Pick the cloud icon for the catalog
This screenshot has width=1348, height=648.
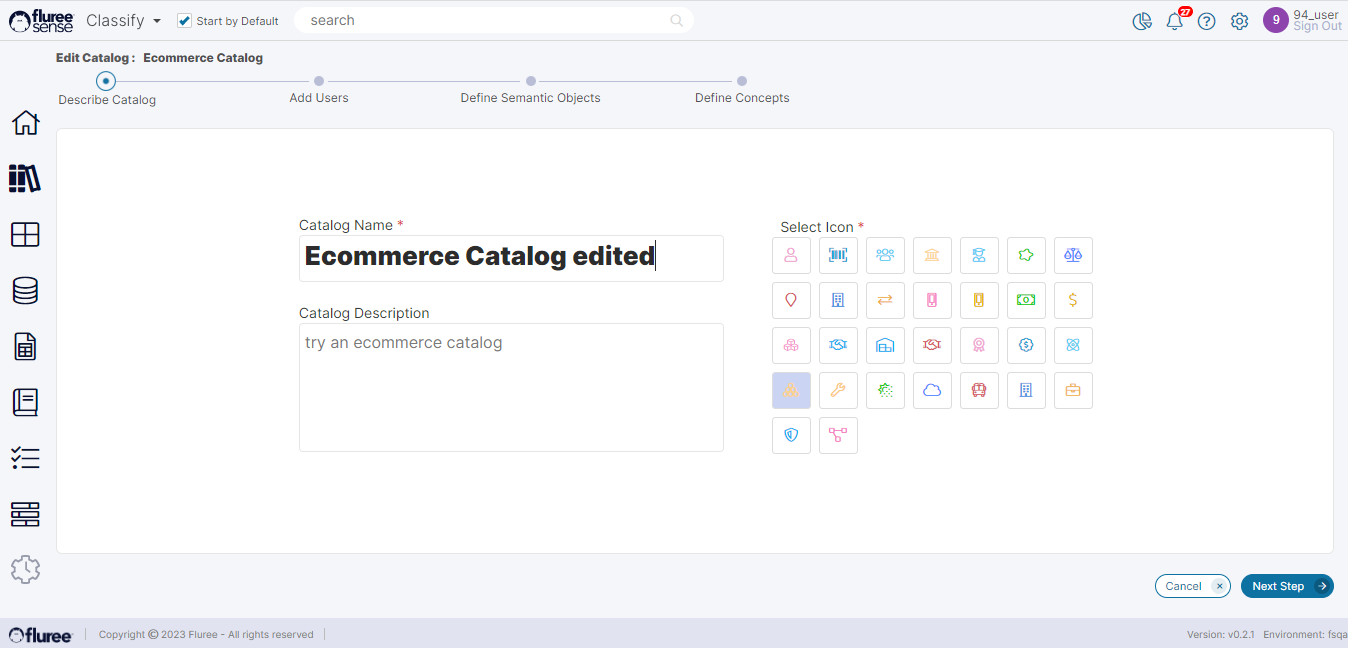[x=932, y=390]
